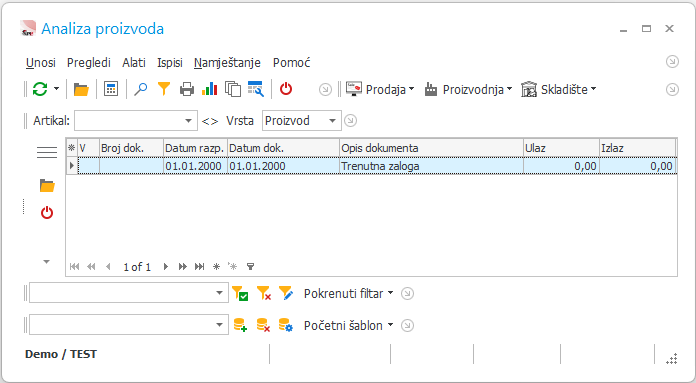The height and width of the screenshot is (383, 696).
Task: Click the hamburger lines icon in left sidebar
Action: tap(47, 152)
